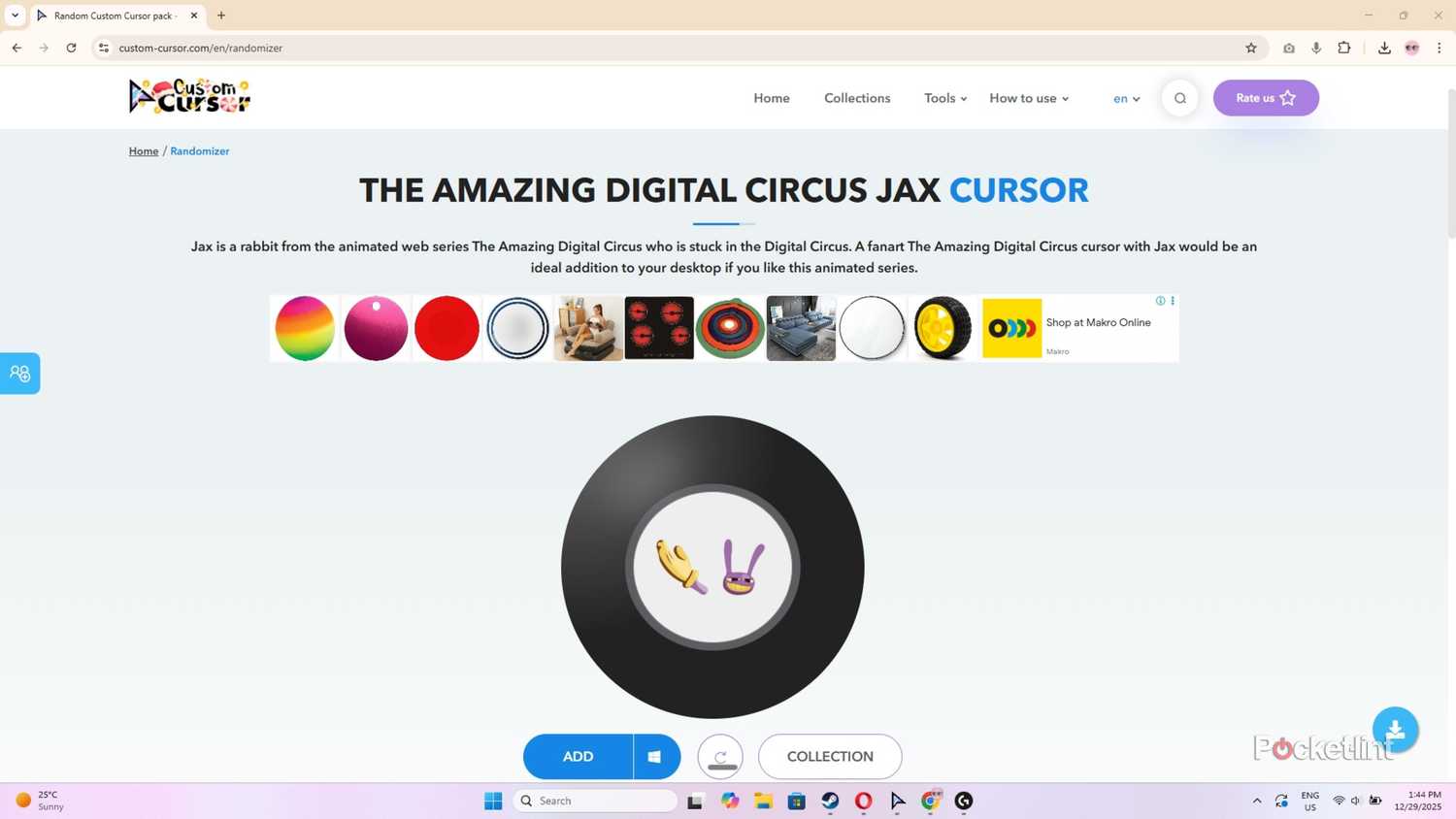The height and width of the screenshot is (819, 1456).
Task: Select the randomize cursor refresh icon
Action: 719,756
